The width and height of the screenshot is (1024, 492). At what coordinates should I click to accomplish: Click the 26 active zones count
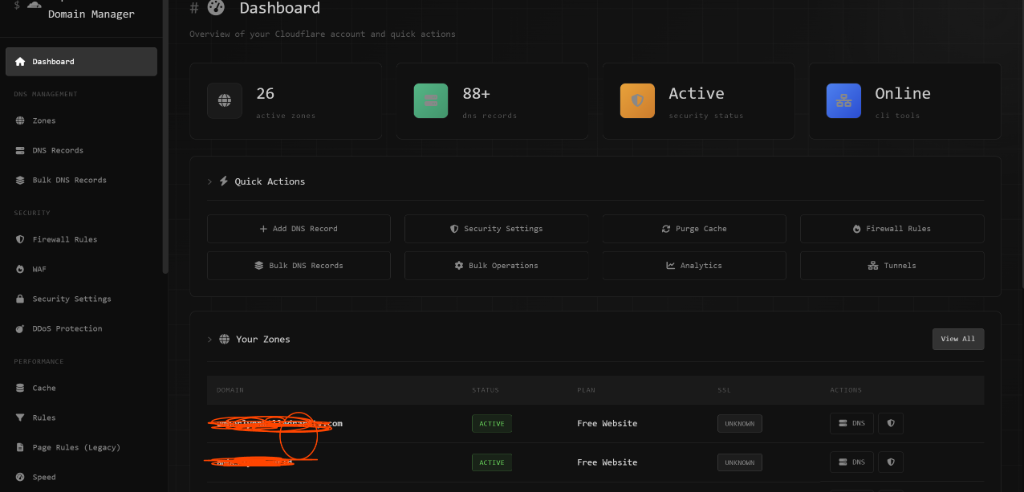[265, 93]
